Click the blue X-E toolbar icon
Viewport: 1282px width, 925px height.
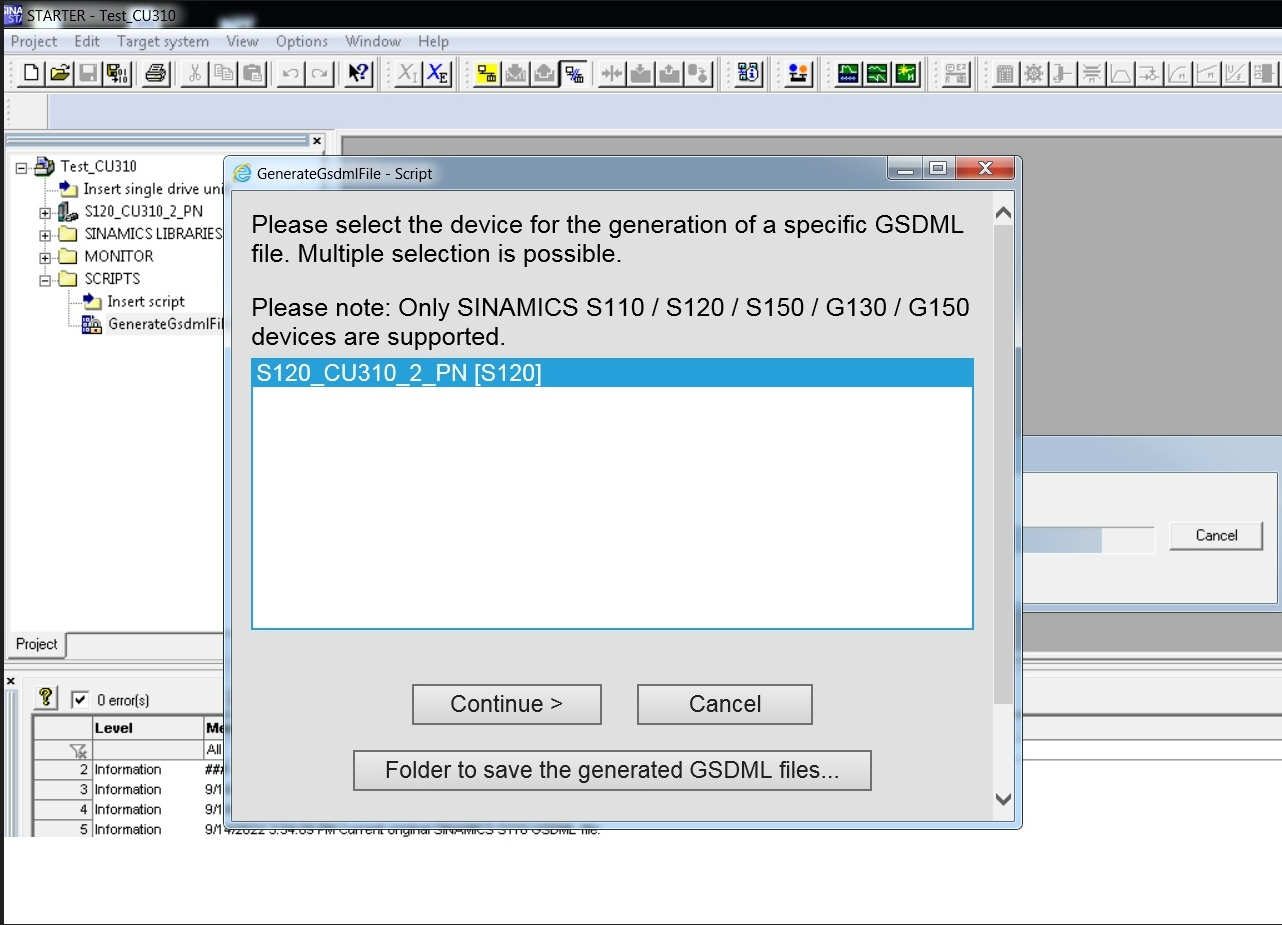pos(437,73)
